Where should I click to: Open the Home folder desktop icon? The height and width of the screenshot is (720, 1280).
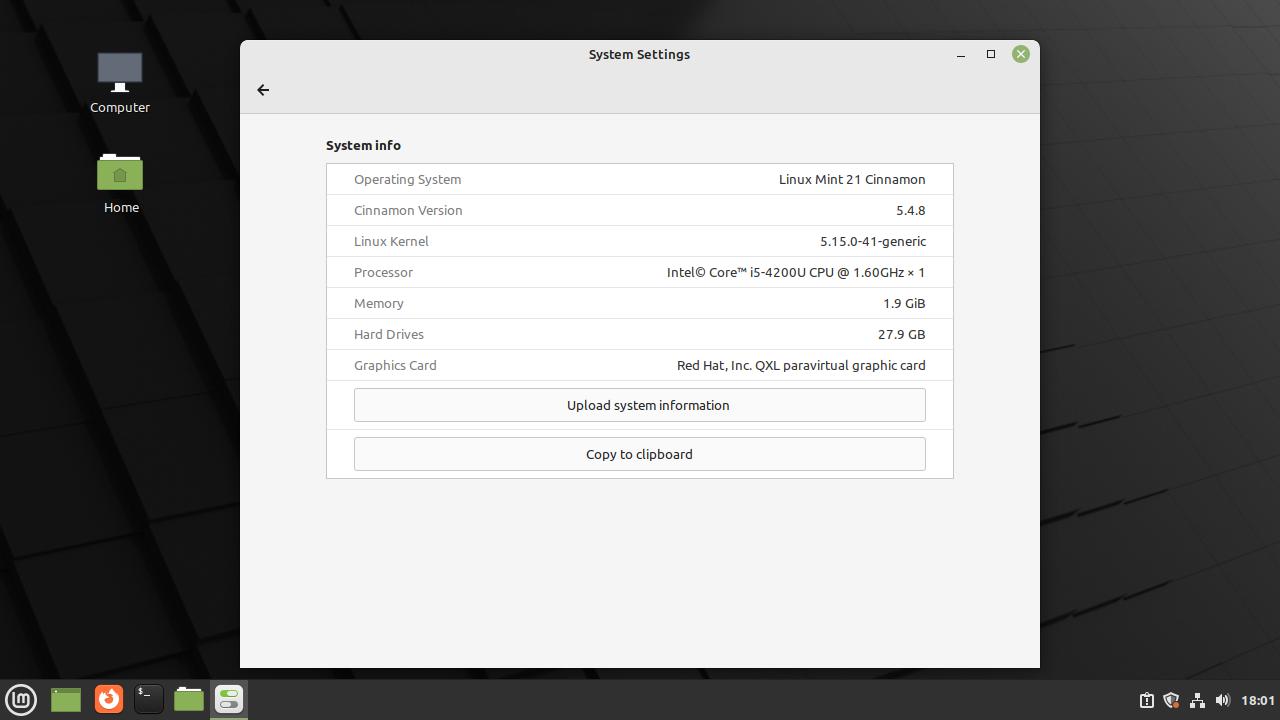click(x=120, y=183)
